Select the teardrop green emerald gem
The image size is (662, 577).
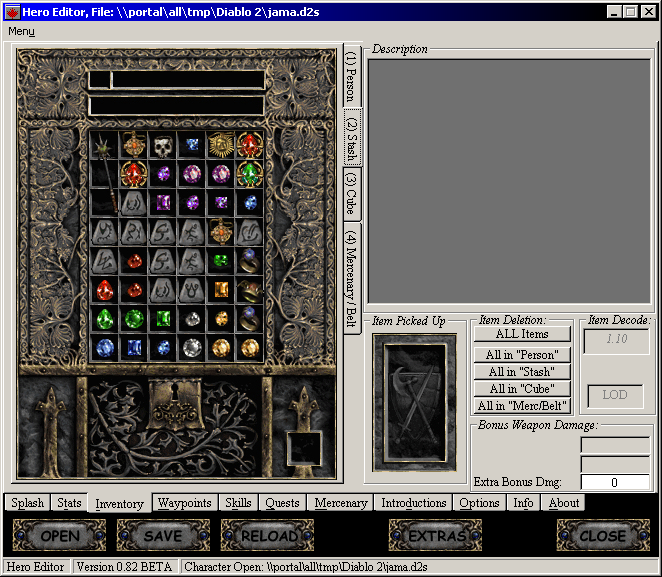coord(105,319)
